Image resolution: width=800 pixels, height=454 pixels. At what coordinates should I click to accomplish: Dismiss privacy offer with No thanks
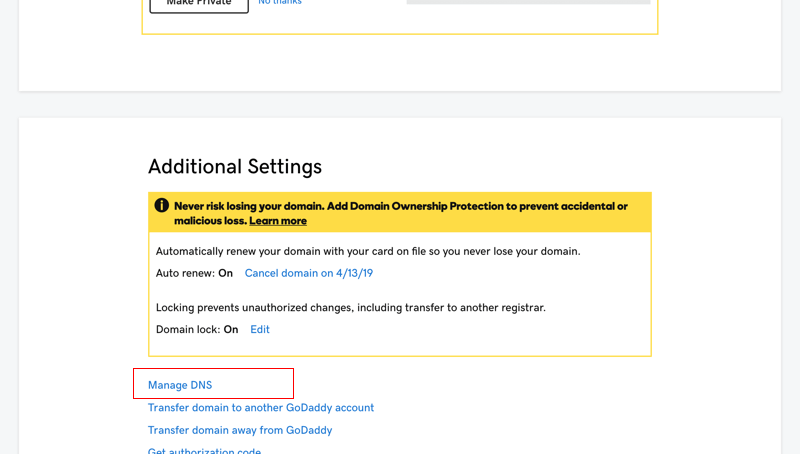pyautogui.click(x=280, y=3)
